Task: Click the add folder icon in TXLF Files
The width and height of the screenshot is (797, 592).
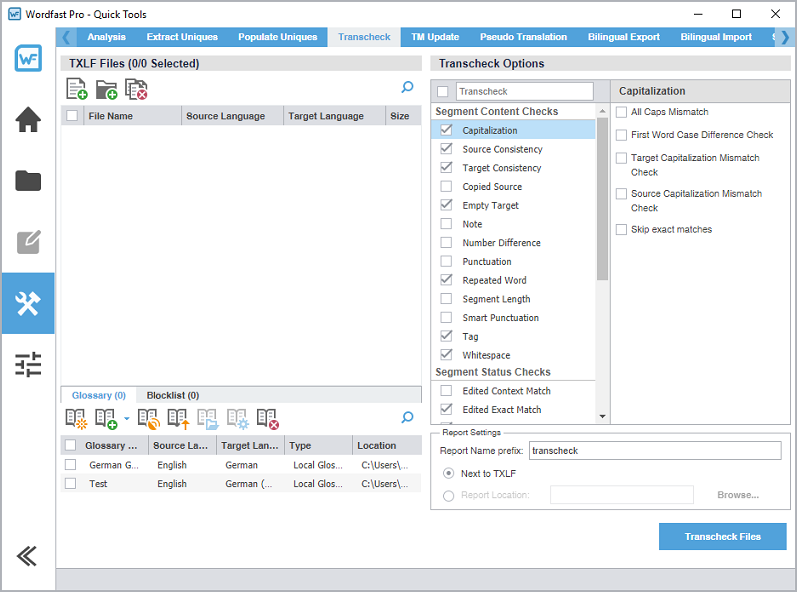Action: point(106,89)
